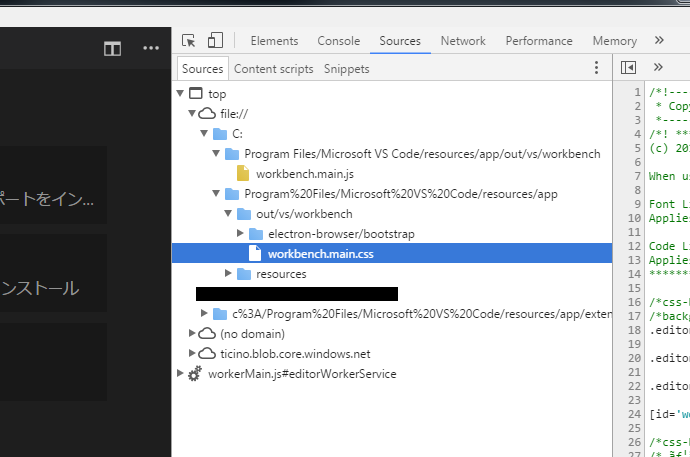The width and height of the screenshot is (690, 457).
Task: Open the Performance tab
Action: tap(539, 41)
